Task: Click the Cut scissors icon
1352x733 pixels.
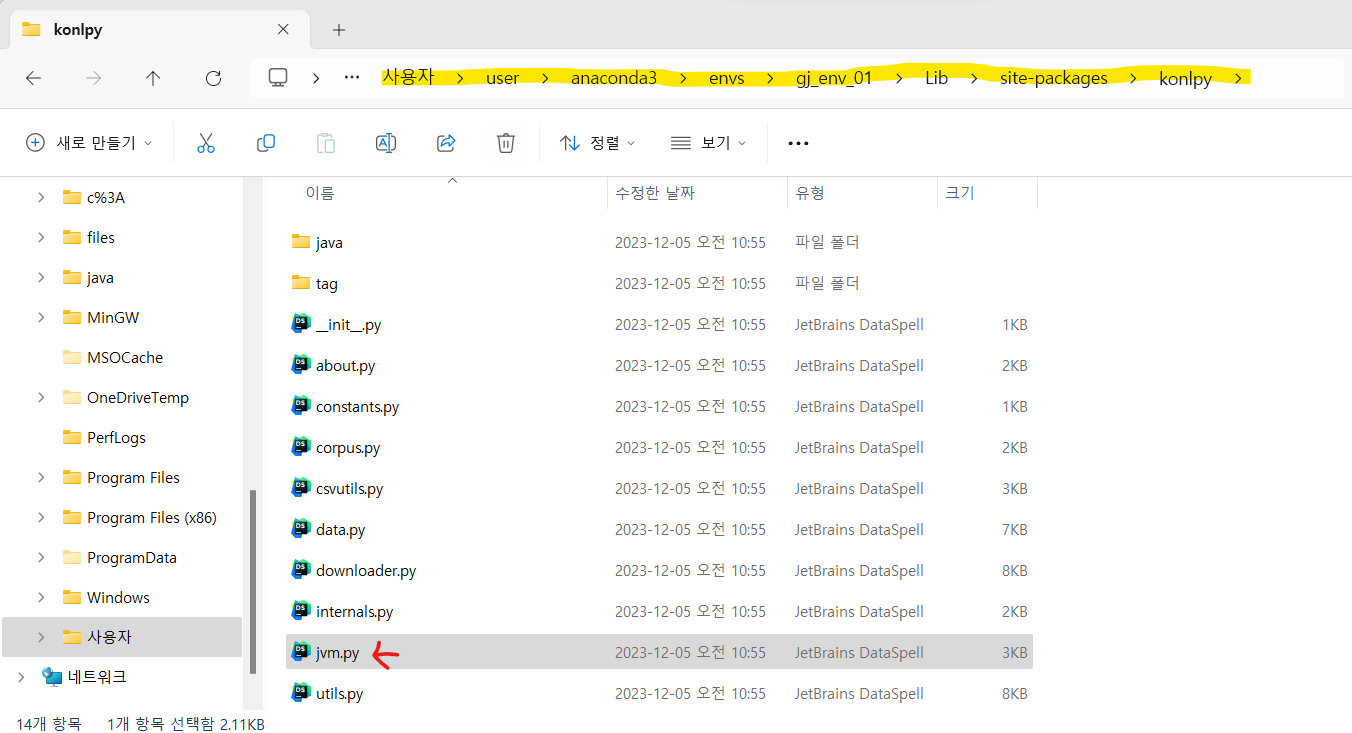Action: point(206,143)
